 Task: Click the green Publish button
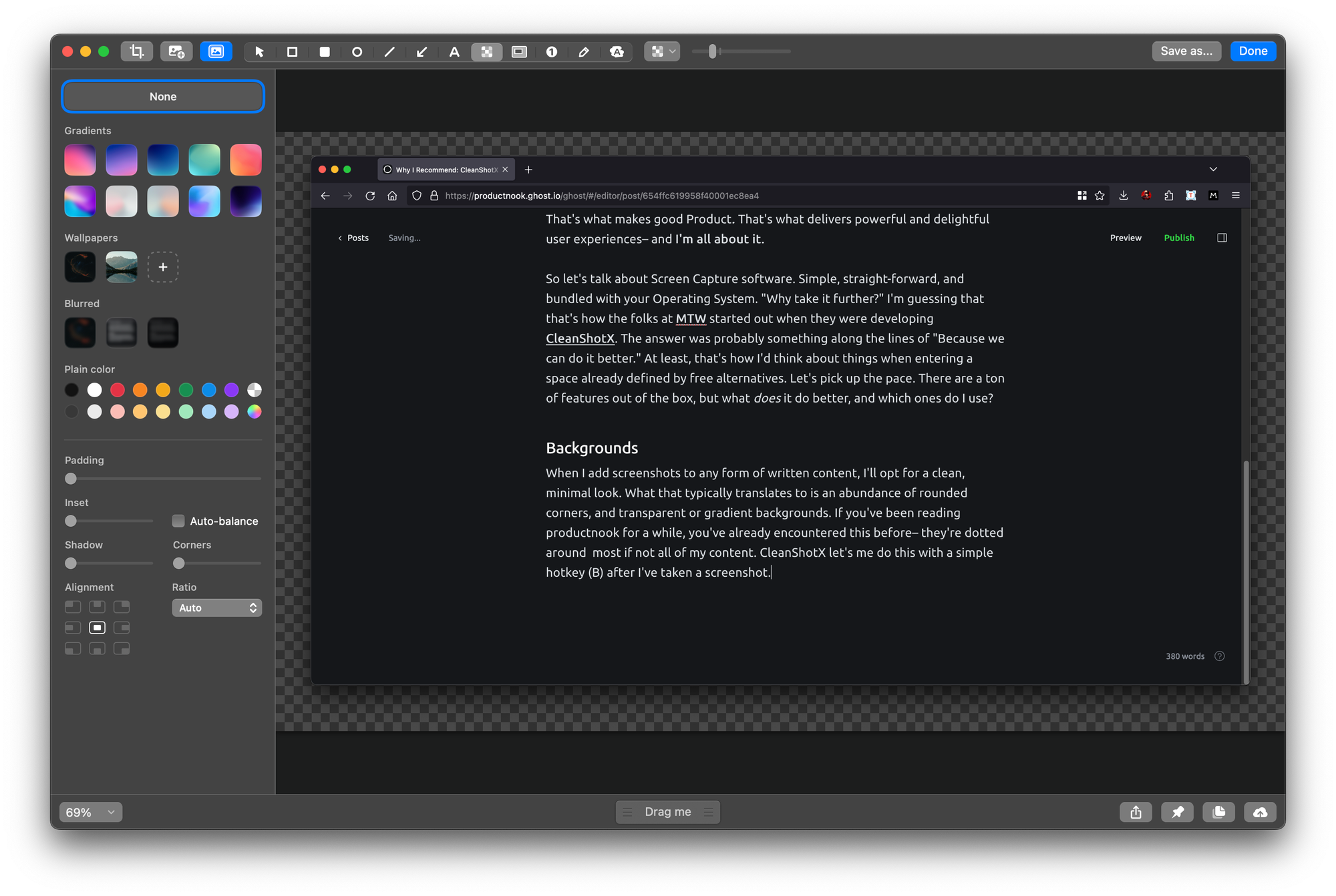coord(1179,238)
